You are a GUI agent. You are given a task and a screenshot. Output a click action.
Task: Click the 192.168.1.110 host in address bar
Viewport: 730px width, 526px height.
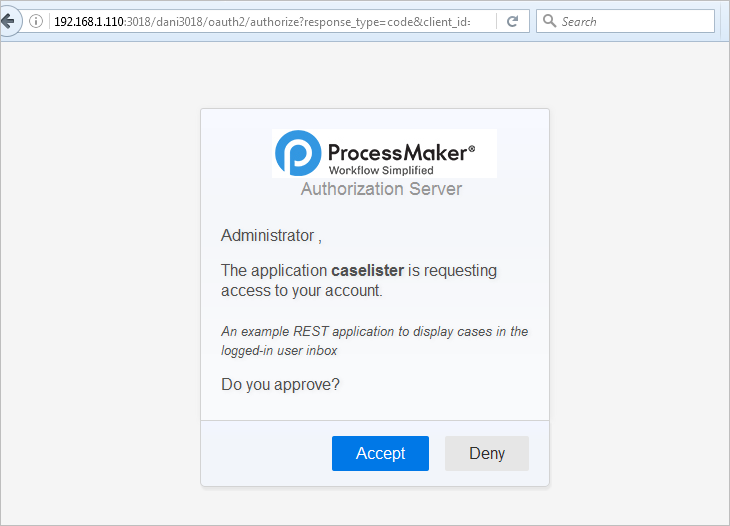(89, 21)
